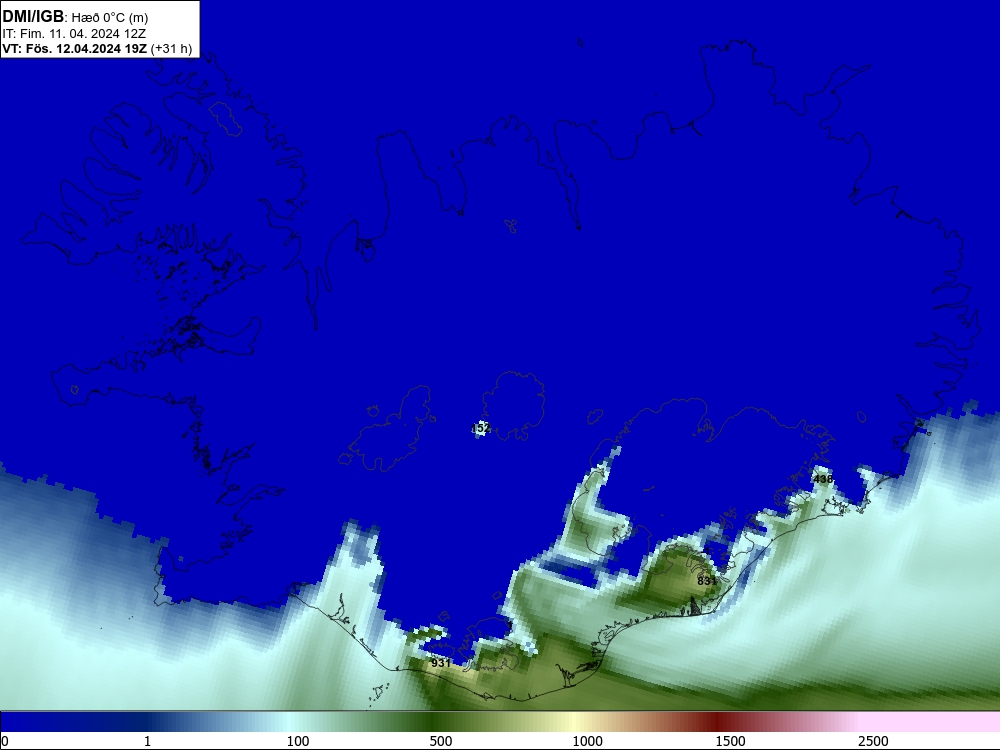Click the 500 label on the color scale
1000x750 pixels.
click(x=441, y=741)
